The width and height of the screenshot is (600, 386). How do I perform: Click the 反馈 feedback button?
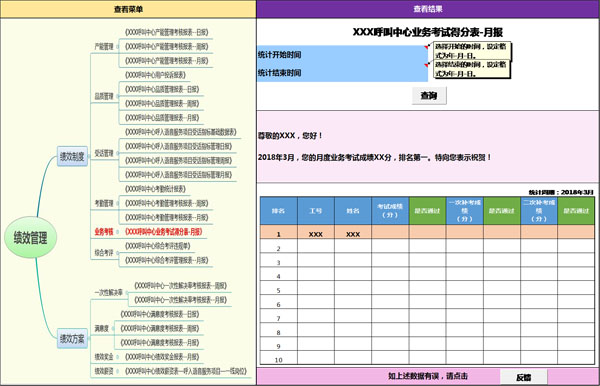pyautogui.click(x=523, y=377)
